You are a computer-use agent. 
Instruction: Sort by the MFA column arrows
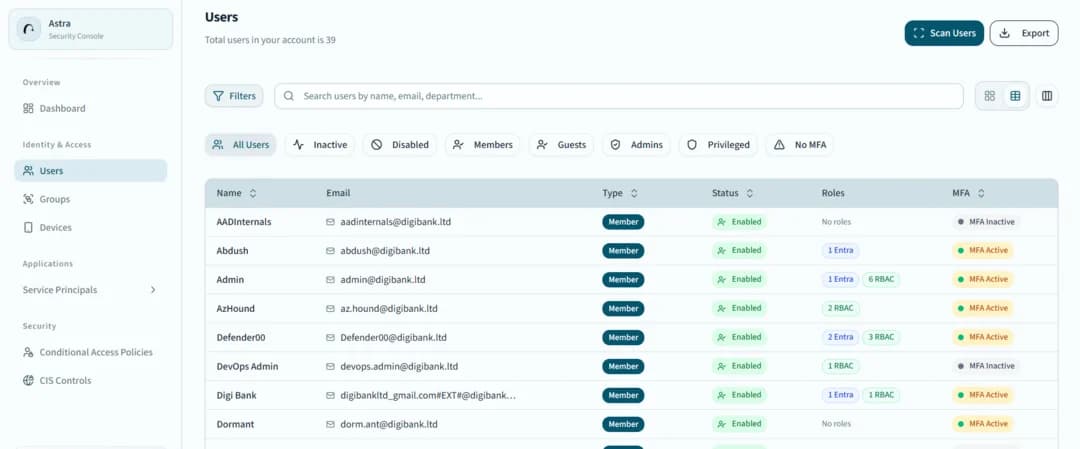(981, 194)
